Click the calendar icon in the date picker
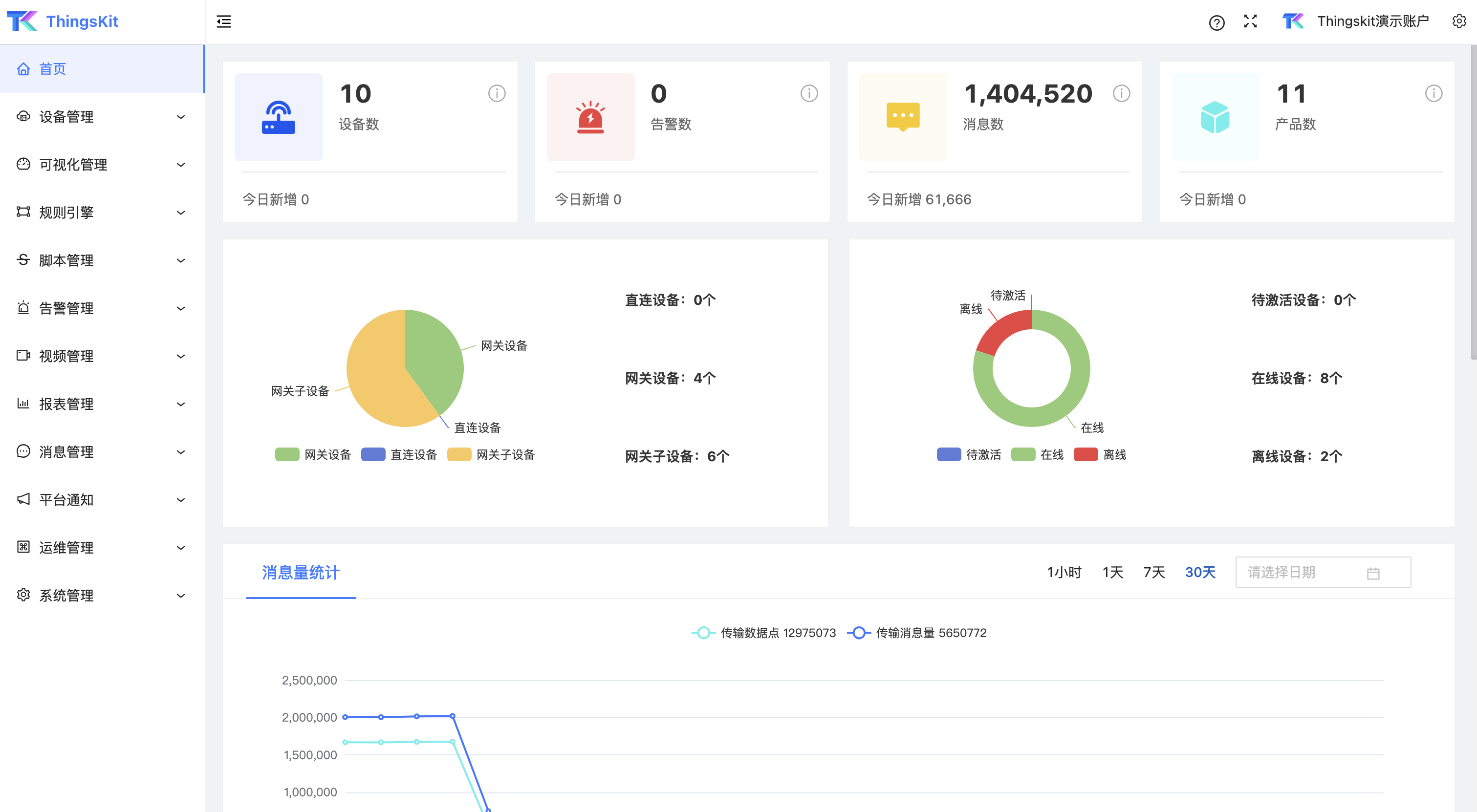Viewport: 1477px width, 812px height. [1373, 573]
